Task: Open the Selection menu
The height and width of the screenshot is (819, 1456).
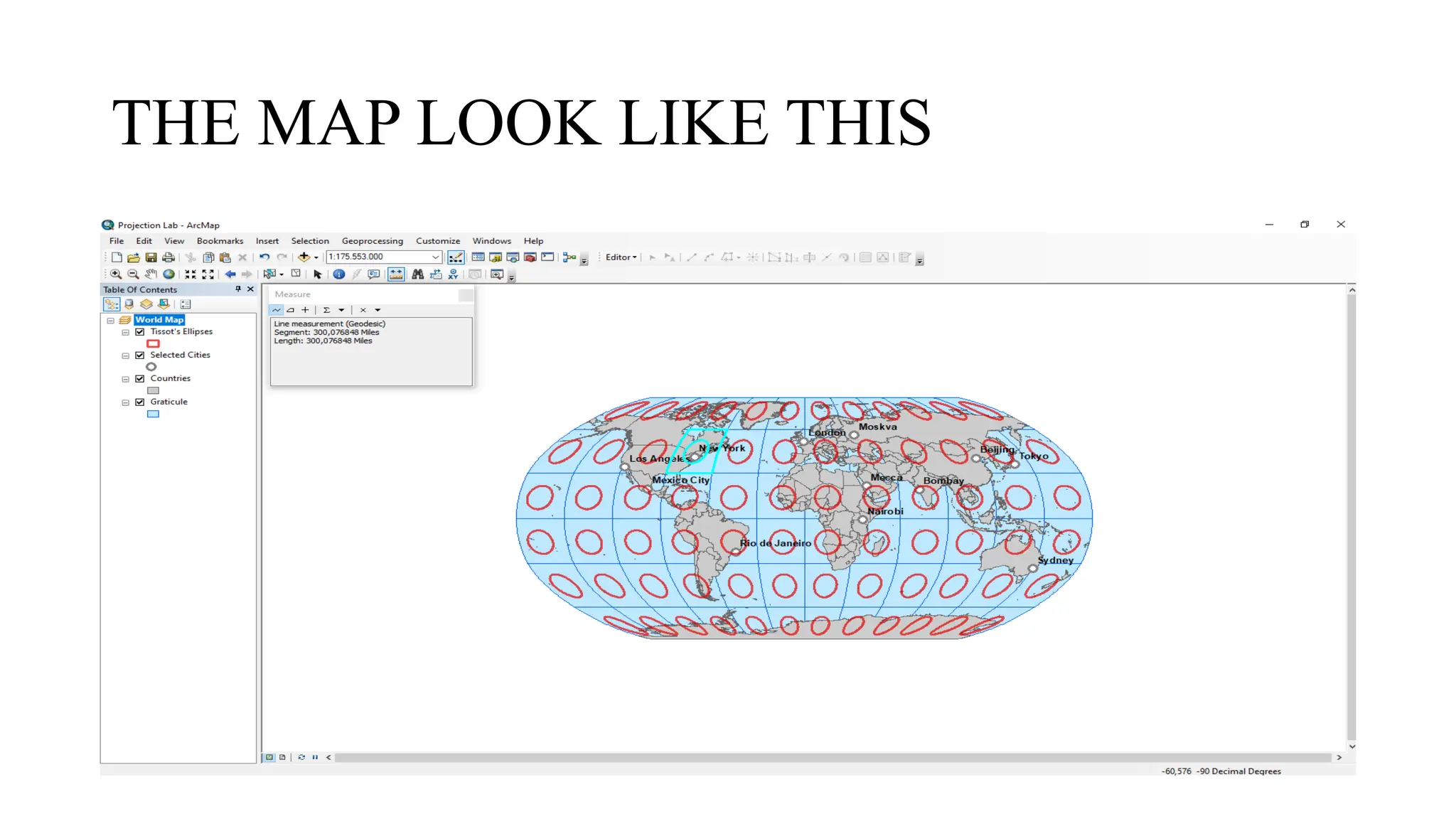Action: [310, 241]
